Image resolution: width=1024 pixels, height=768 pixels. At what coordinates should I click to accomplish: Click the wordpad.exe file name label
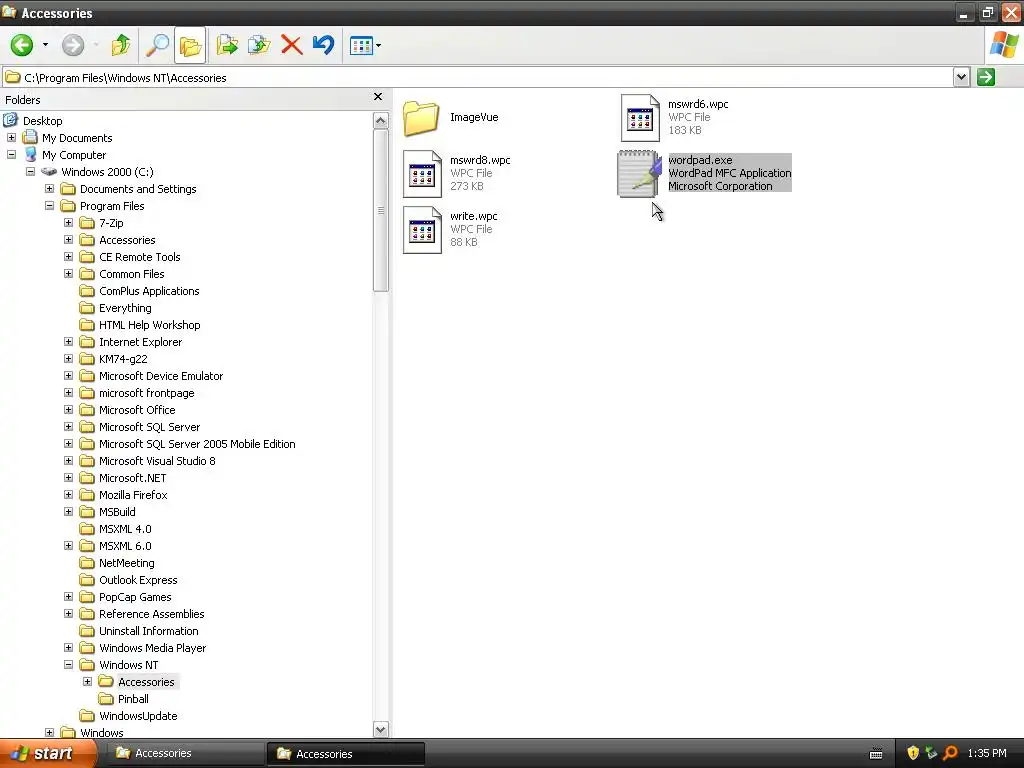pos(700,160)
